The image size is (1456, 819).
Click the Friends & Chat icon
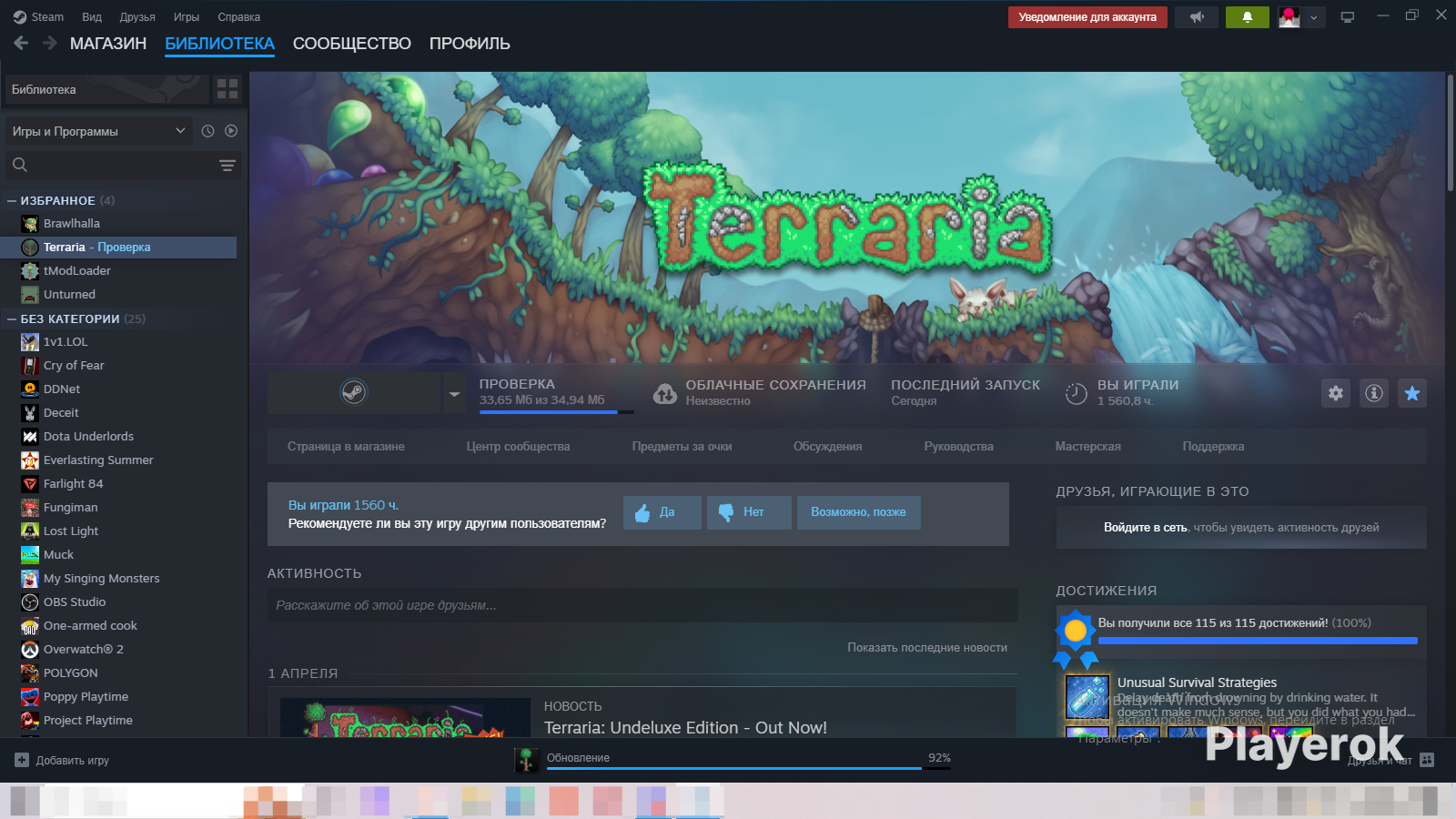pyautogui.click(x=1427, y=760)
